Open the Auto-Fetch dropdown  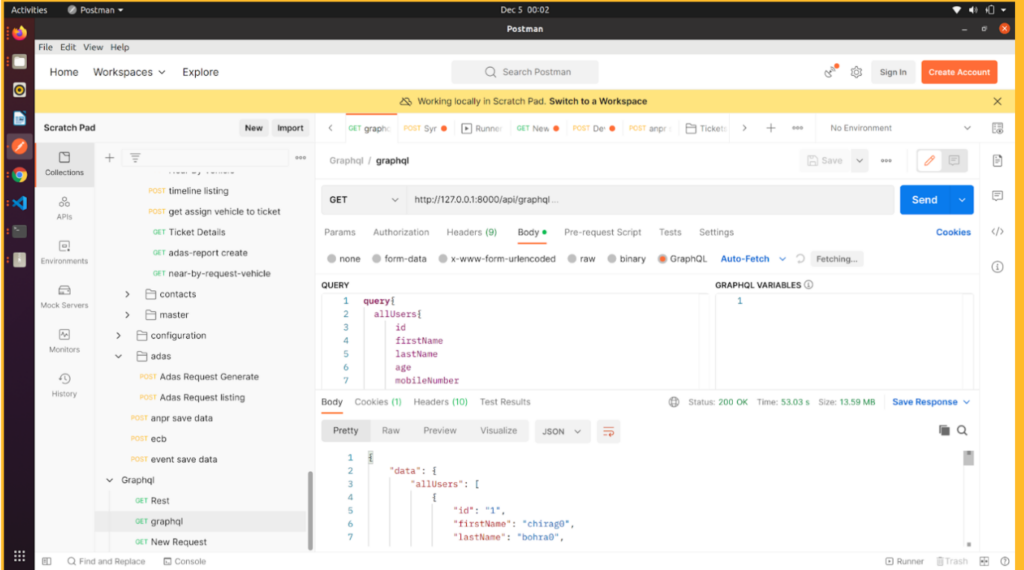click(x=753, y=259)
